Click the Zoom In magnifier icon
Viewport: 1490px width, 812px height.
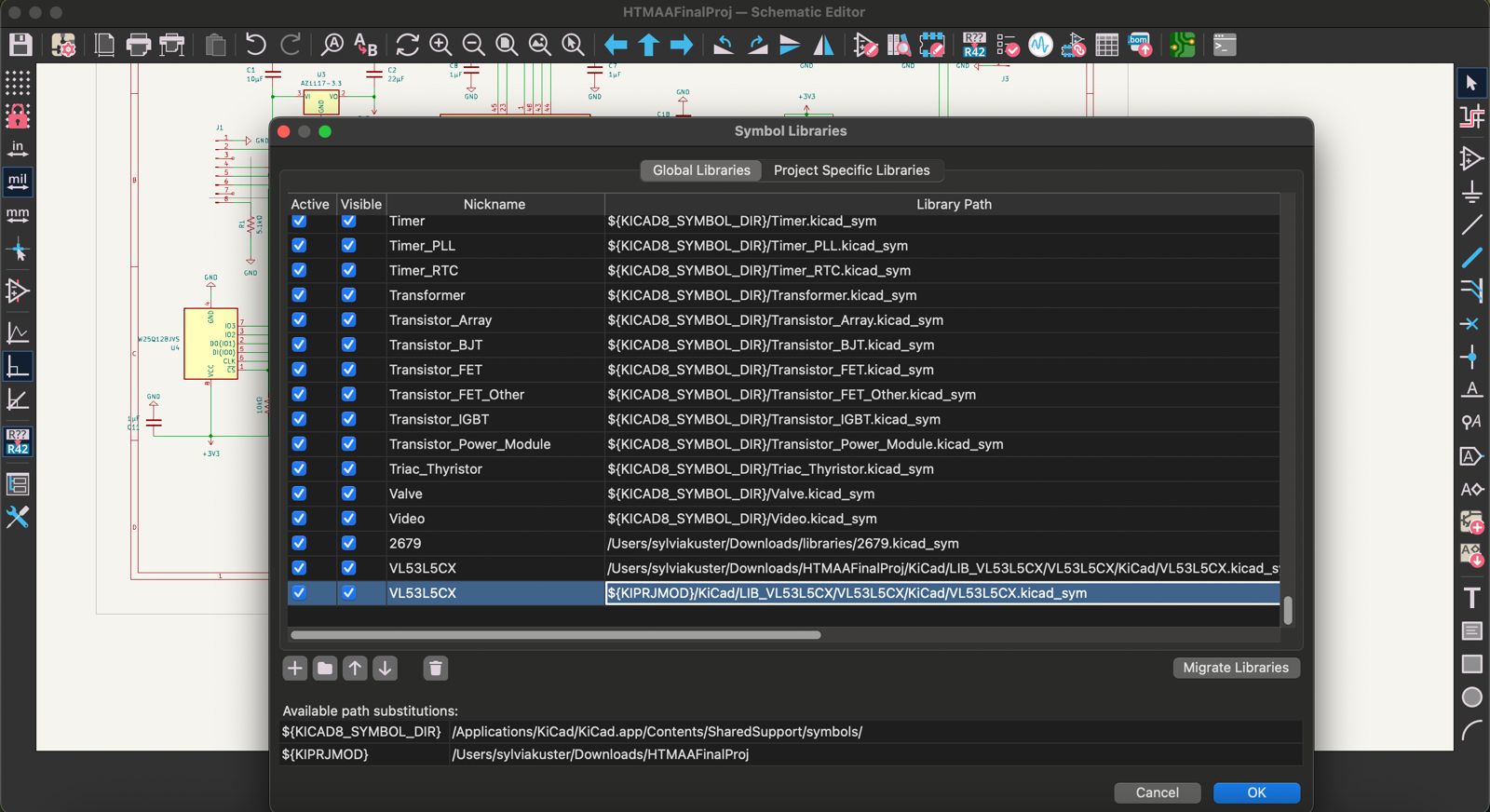[440, 45]
